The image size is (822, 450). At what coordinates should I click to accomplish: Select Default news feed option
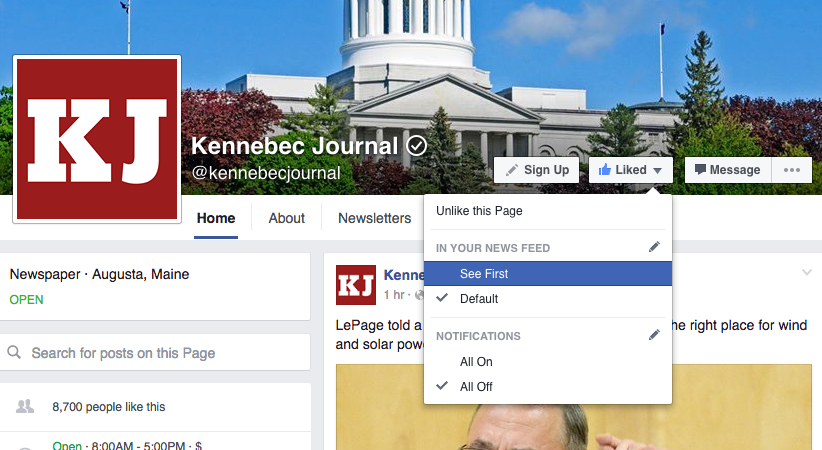pos(479,299)
